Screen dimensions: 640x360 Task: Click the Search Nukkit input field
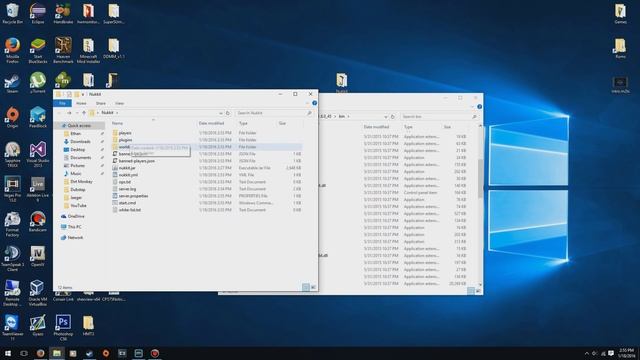(x=274, y=113)
